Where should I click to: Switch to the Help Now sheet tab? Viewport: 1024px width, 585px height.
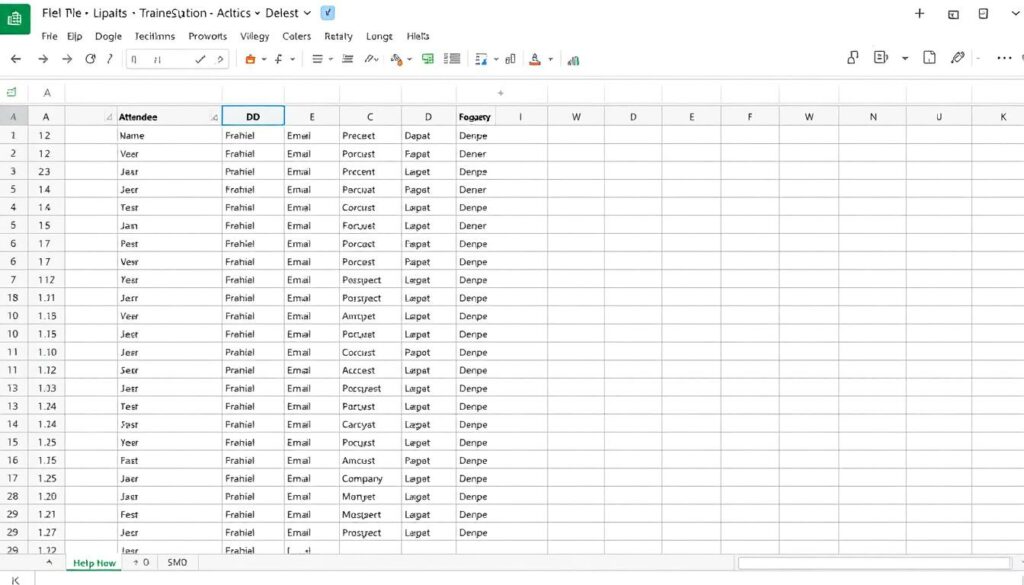point(94,563)
